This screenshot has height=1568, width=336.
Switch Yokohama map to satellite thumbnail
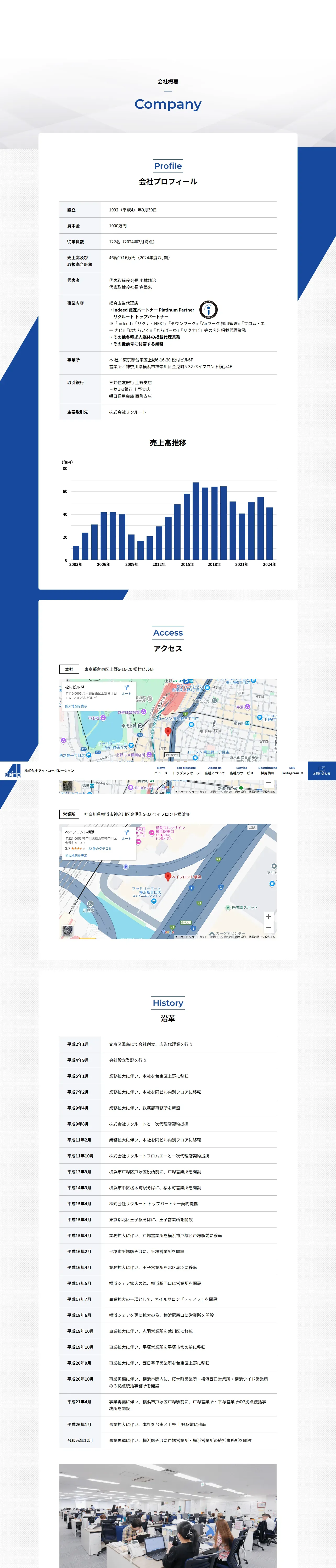pyautogui.click(x=68, y=930)
